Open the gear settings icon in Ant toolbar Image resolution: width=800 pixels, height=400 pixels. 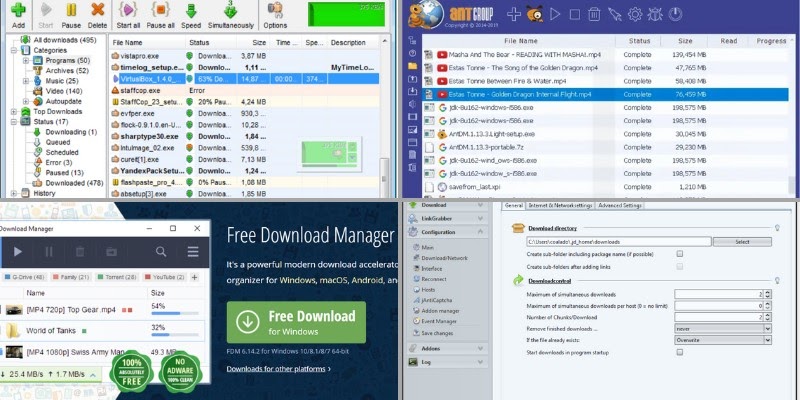coord(635,14)
